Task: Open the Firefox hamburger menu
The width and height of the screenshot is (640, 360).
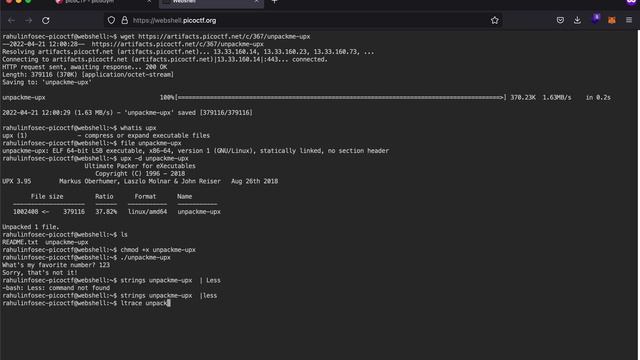Action: click(629, 20)
